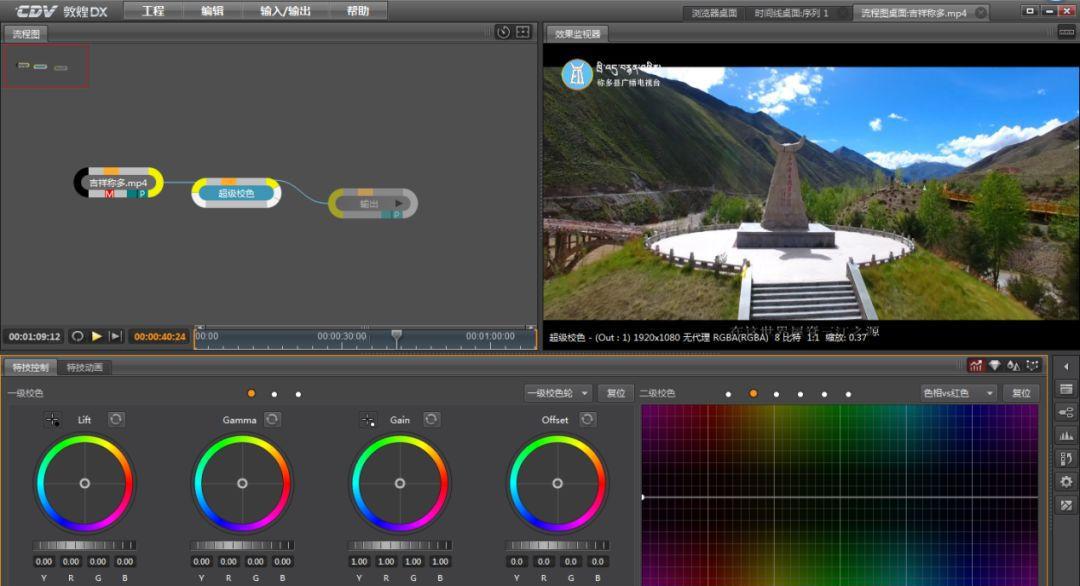1080x586 pixels.
Task: Open the 色相vs红色 dropdown
Action: coord(958,393)
